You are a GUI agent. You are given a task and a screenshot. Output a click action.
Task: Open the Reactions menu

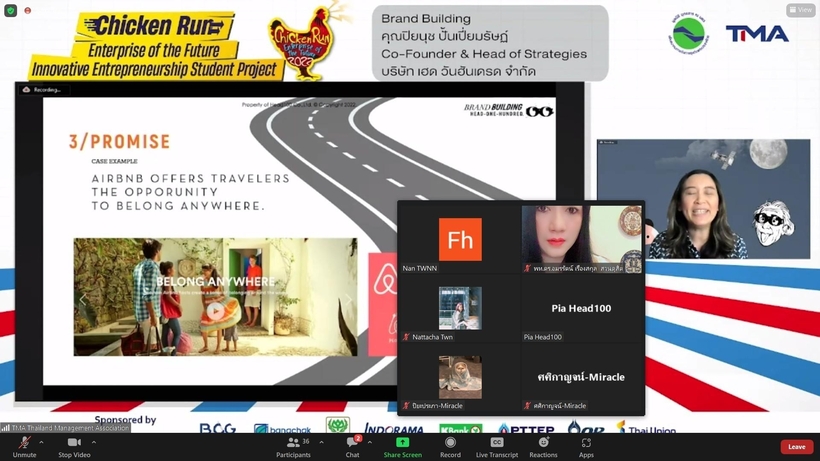click(x=544, y=444)
